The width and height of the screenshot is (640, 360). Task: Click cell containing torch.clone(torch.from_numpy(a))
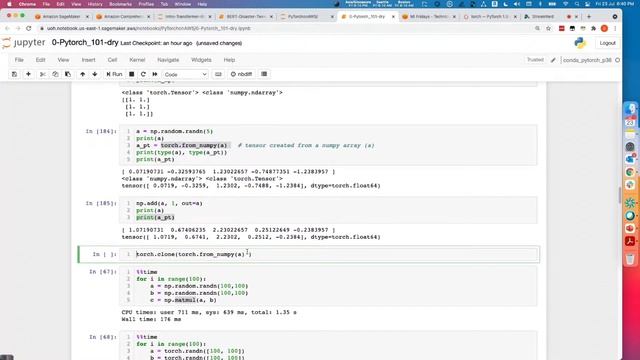tap(328, 254)
